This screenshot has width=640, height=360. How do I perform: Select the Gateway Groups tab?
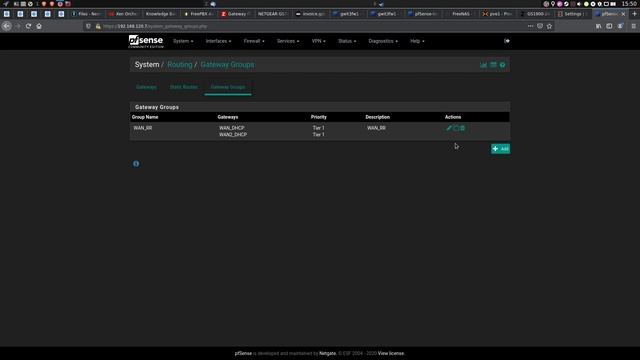(228, 87)
